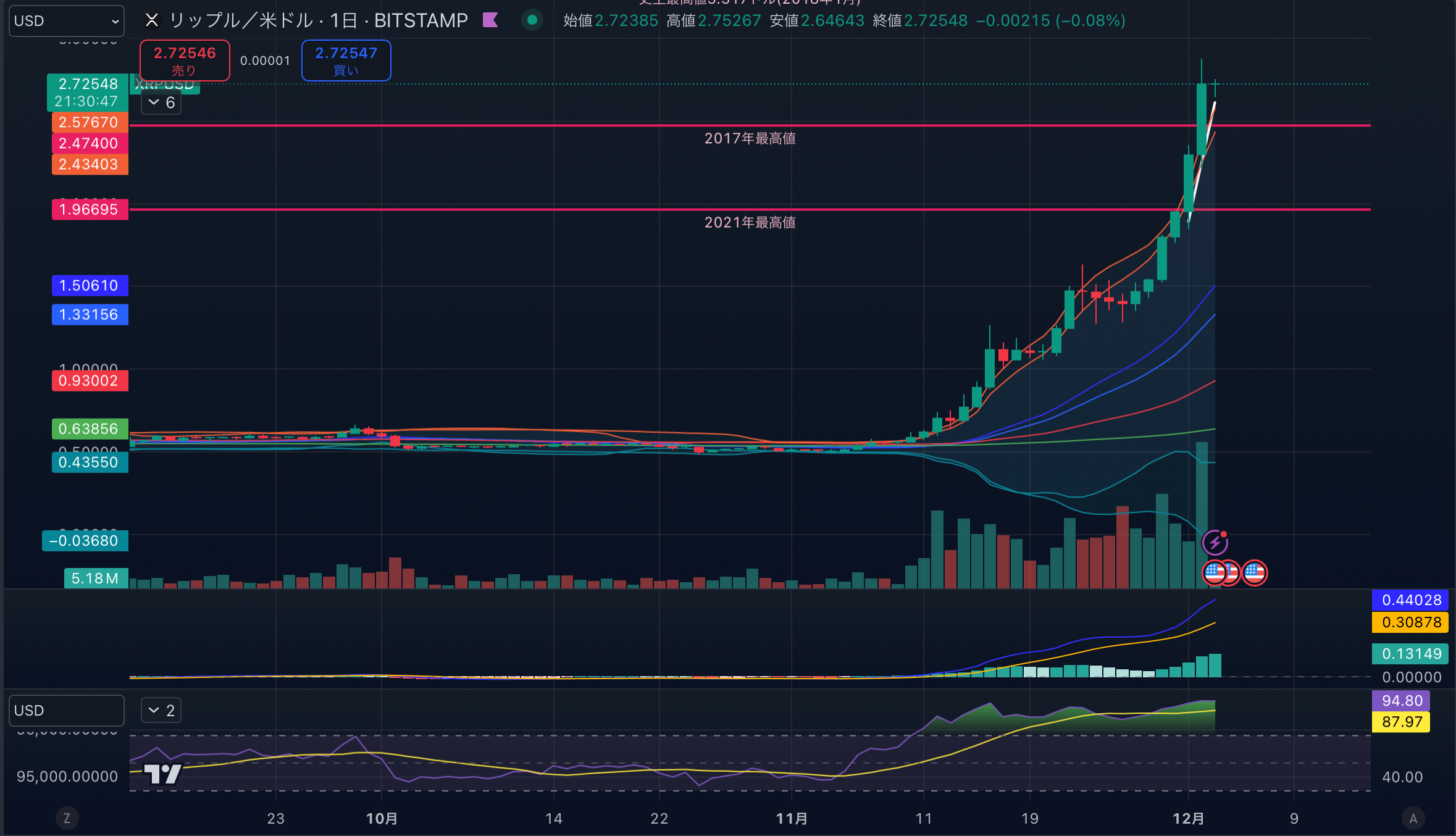The image size is (1456, 836).
Task: Open the USD currency dropdown at top
Action: click(66, 20)
